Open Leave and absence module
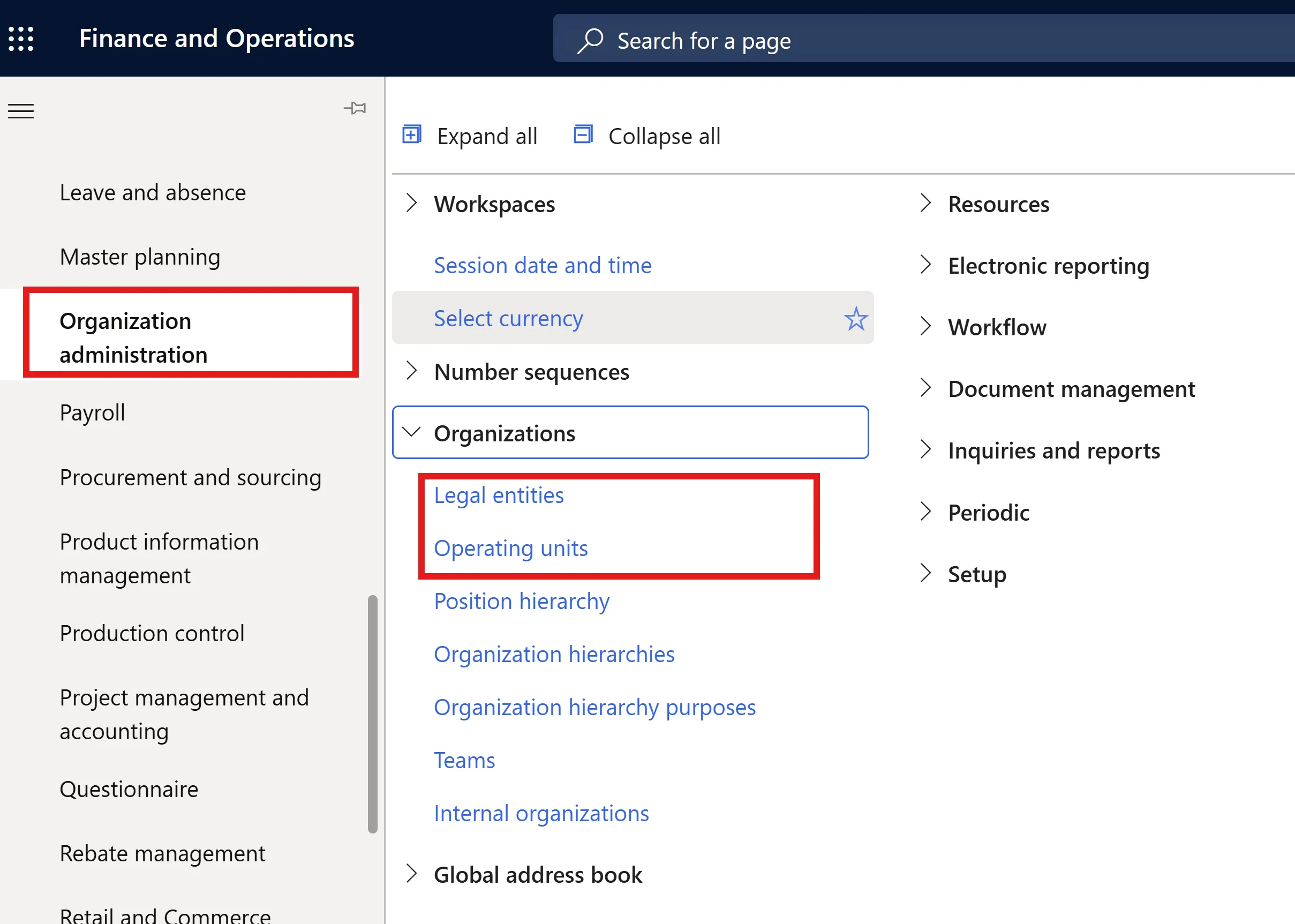 click(x=153, y=193)
